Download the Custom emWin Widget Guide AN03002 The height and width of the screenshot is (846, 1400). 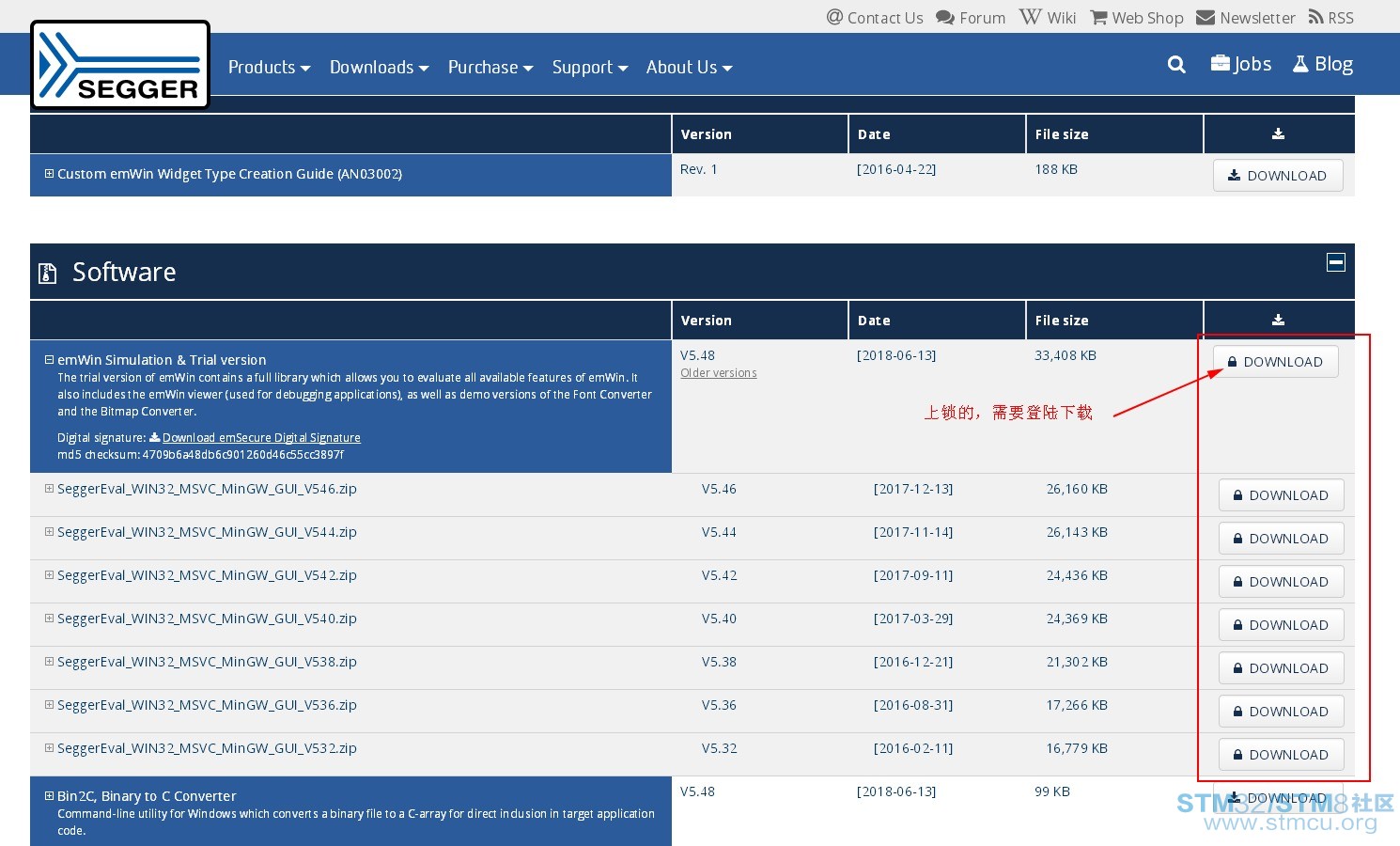[1278, 176]
